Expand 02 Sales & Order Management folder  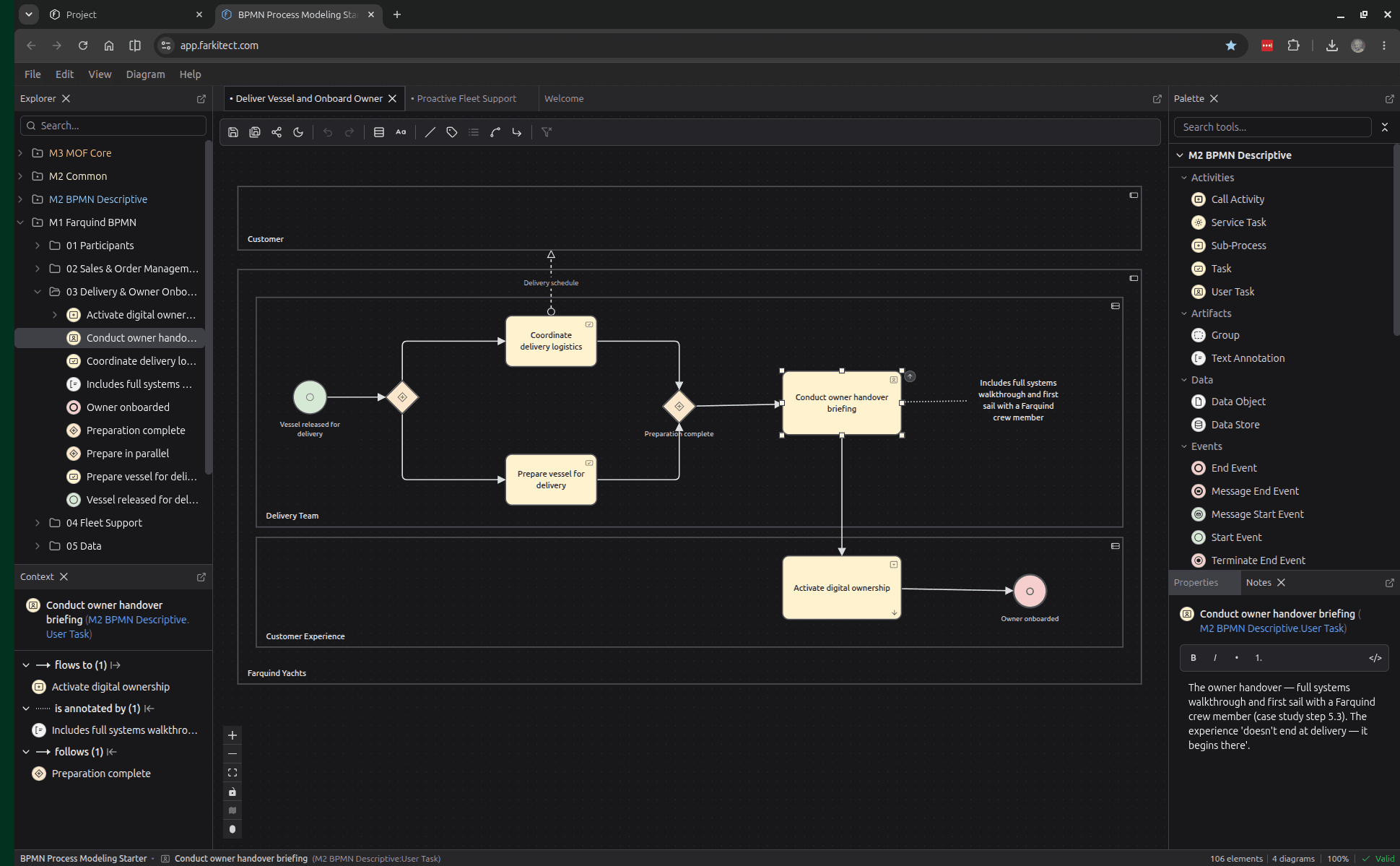click(x=38, y=269)
